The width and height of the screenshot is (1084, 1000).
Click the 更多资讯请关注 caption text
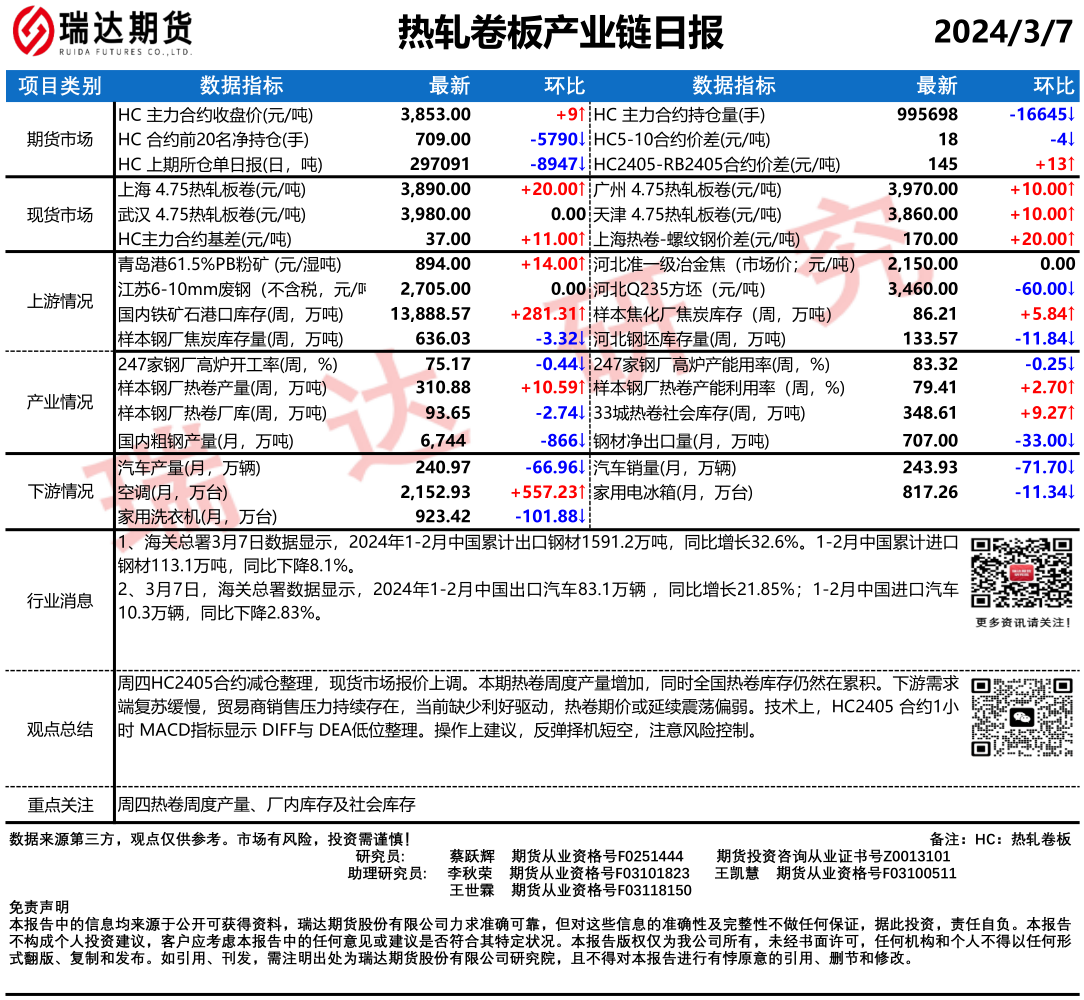coord(1021,623)
